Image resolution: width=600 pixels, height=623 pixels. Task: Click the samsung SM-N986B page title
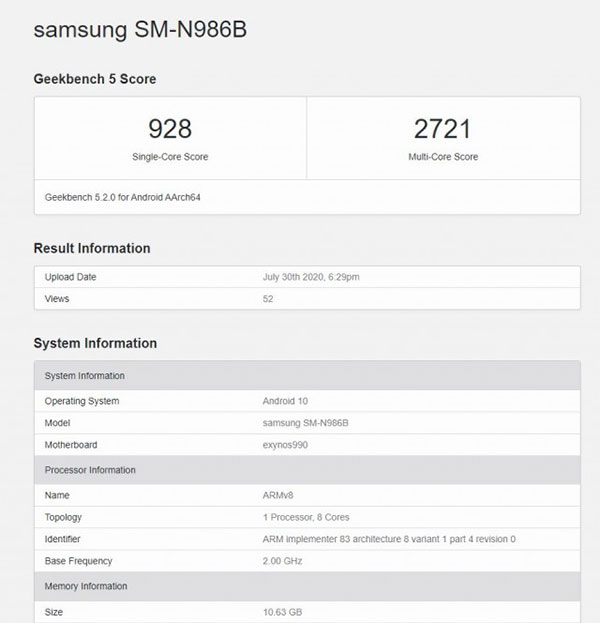(140, 29)
